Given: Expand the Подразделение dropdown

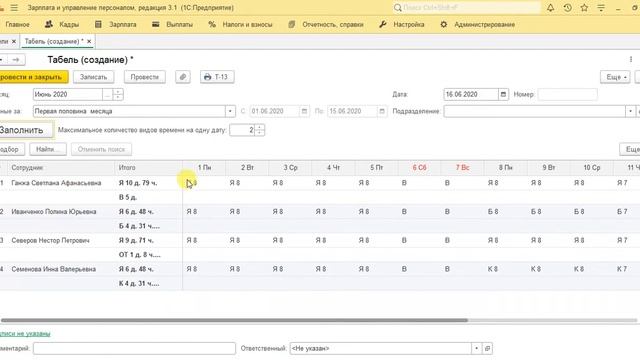Looking at the screenshot, I should [630, 111].
